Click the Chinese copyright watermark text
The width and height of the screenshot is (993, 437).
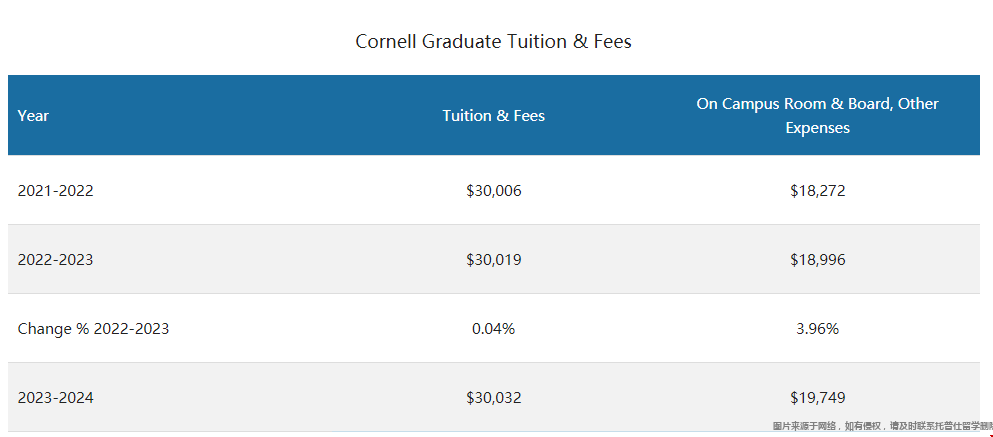click(x=882, y=426)
